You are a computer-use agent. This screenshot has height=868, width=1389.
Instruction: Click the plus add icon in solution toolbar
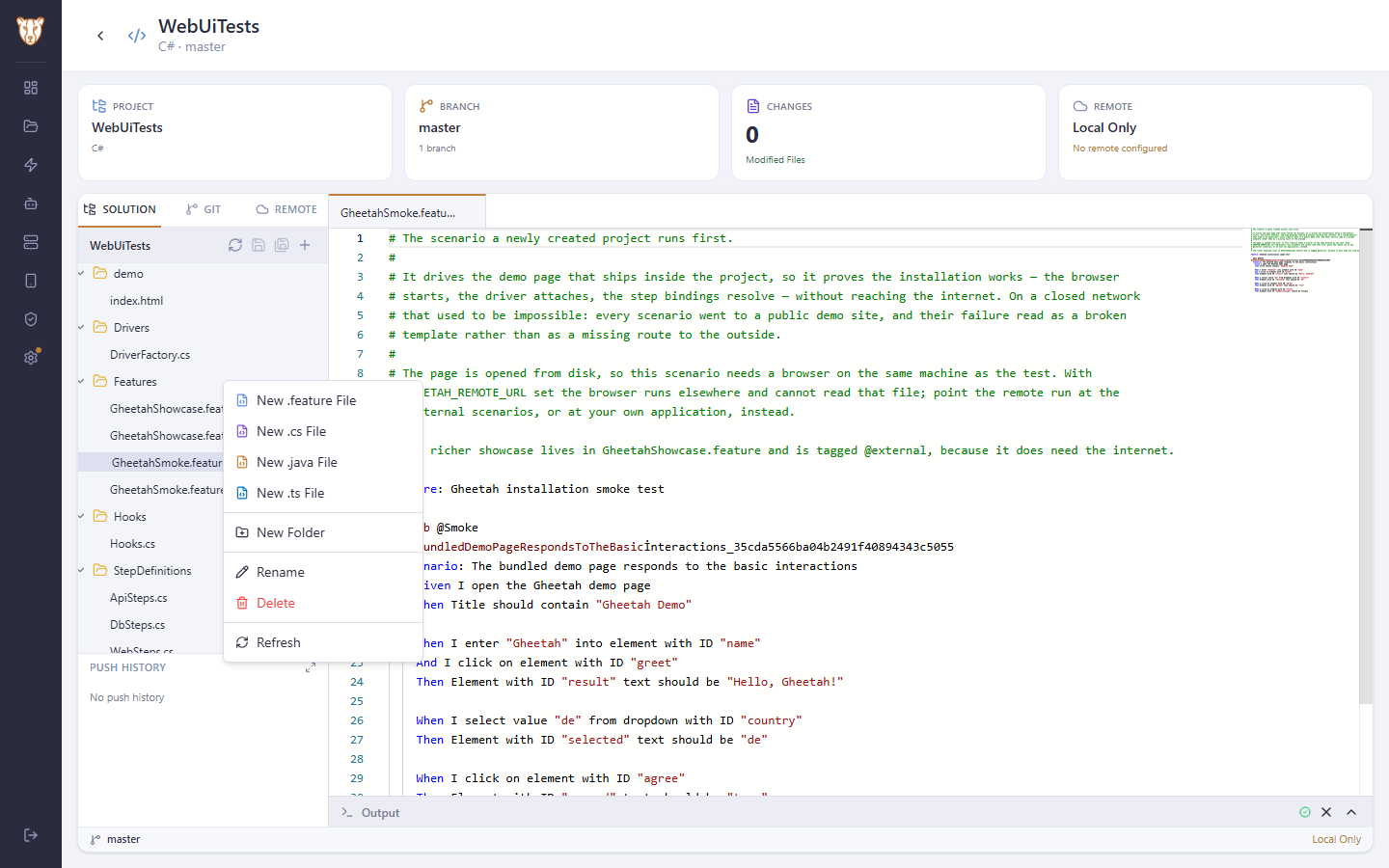tap(305, 245)
